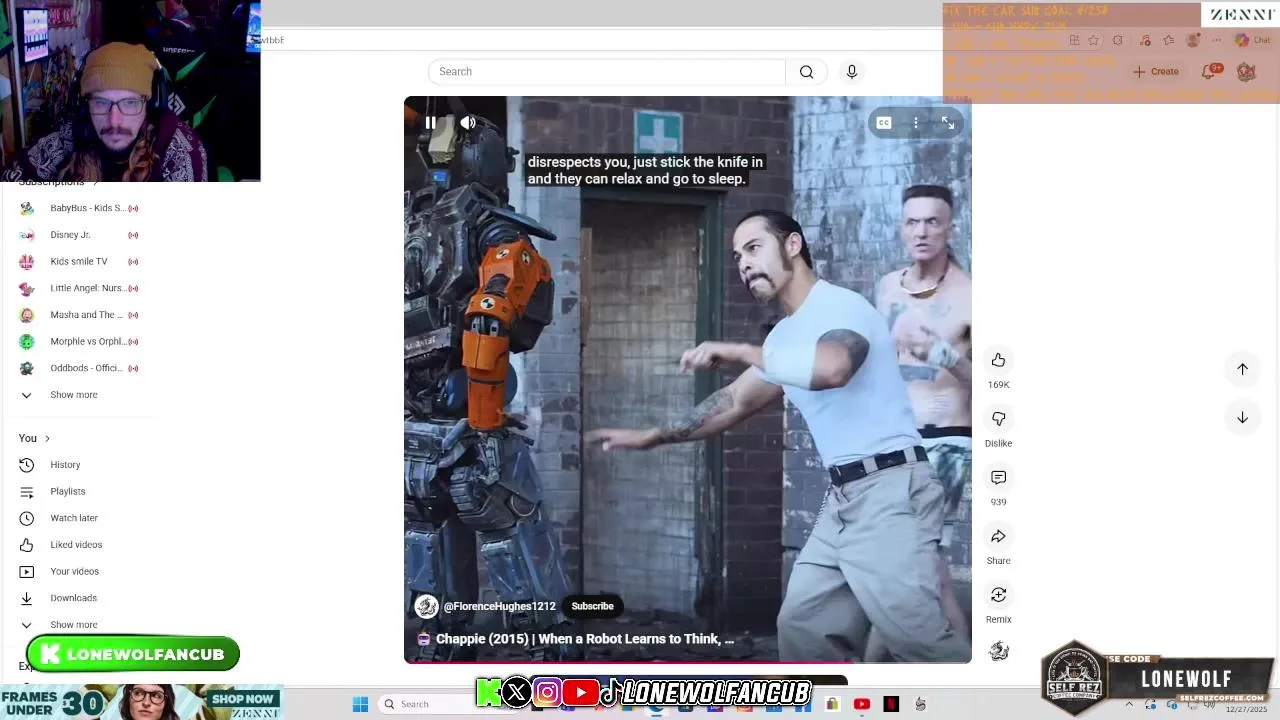This screenshot has height=720, width=1280.
Task: Enter fullscreen mode on the video
Action: click(x=948, y=123)
